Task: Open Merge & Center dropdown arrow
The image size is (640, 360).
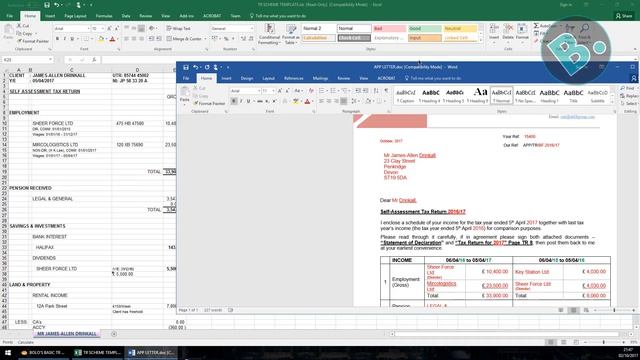Action: 205,39
